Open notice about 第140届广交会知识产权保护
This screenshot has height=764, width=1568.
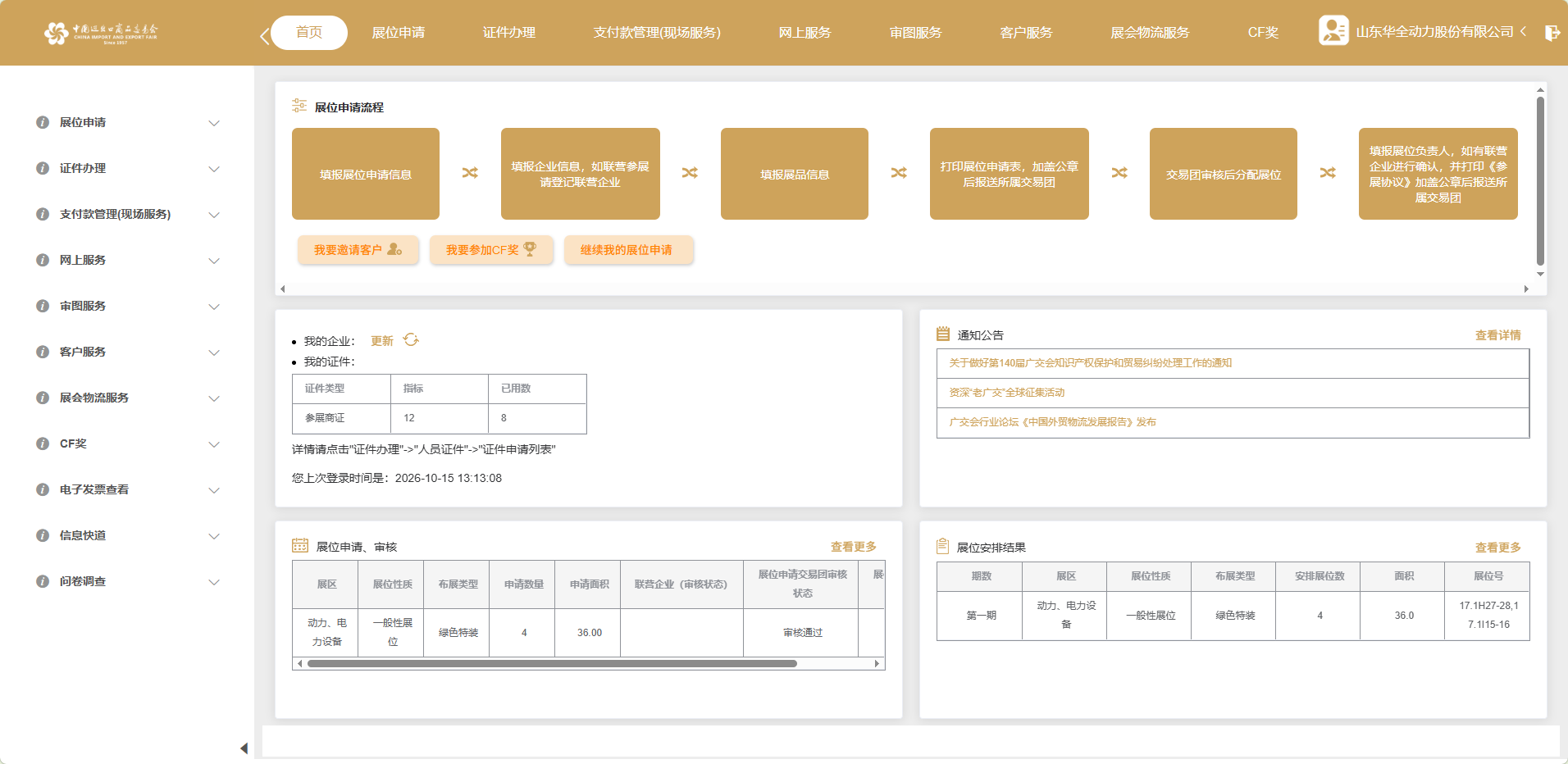coord(1091,363)
